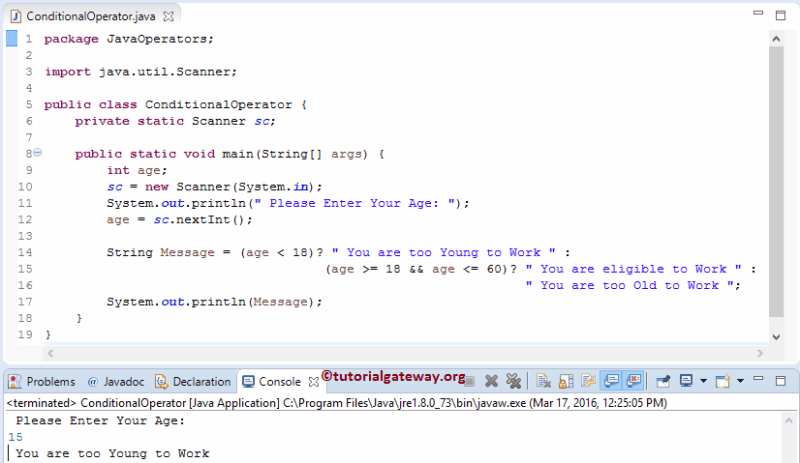Click line number 14 in gutter
The width and height of the screenshot is (800, 463).
click(x=25, y=252)
